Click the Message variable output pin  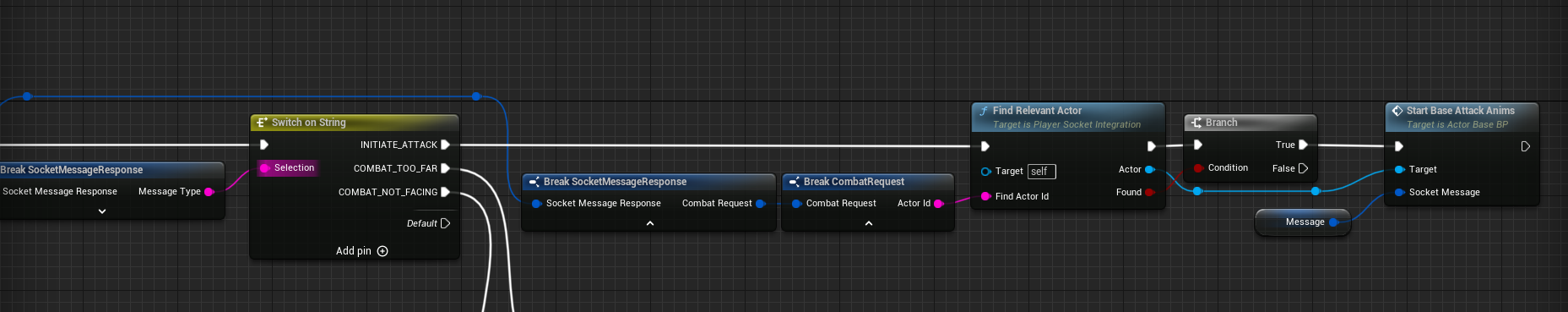point(1333,222)
